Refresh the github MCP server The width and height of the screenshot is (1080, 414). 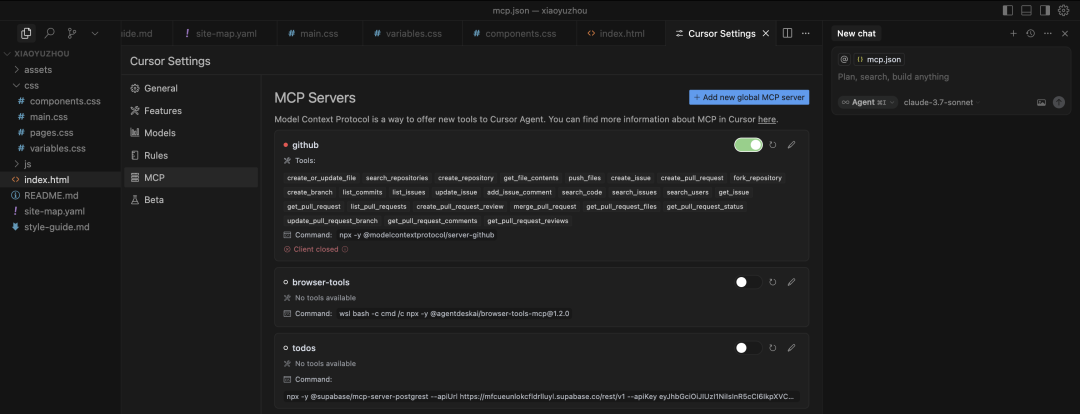773,145
